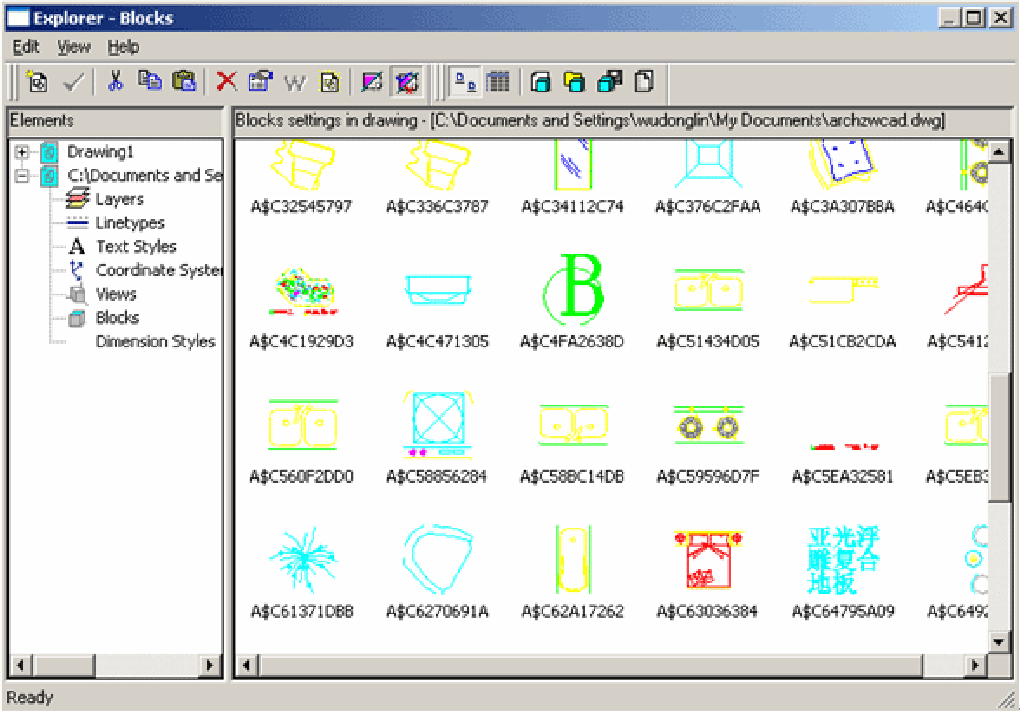The width and height of the screenshot is (1020, 711).
Task: Click the red X Delete icon
Action: [x=226, y=82]
